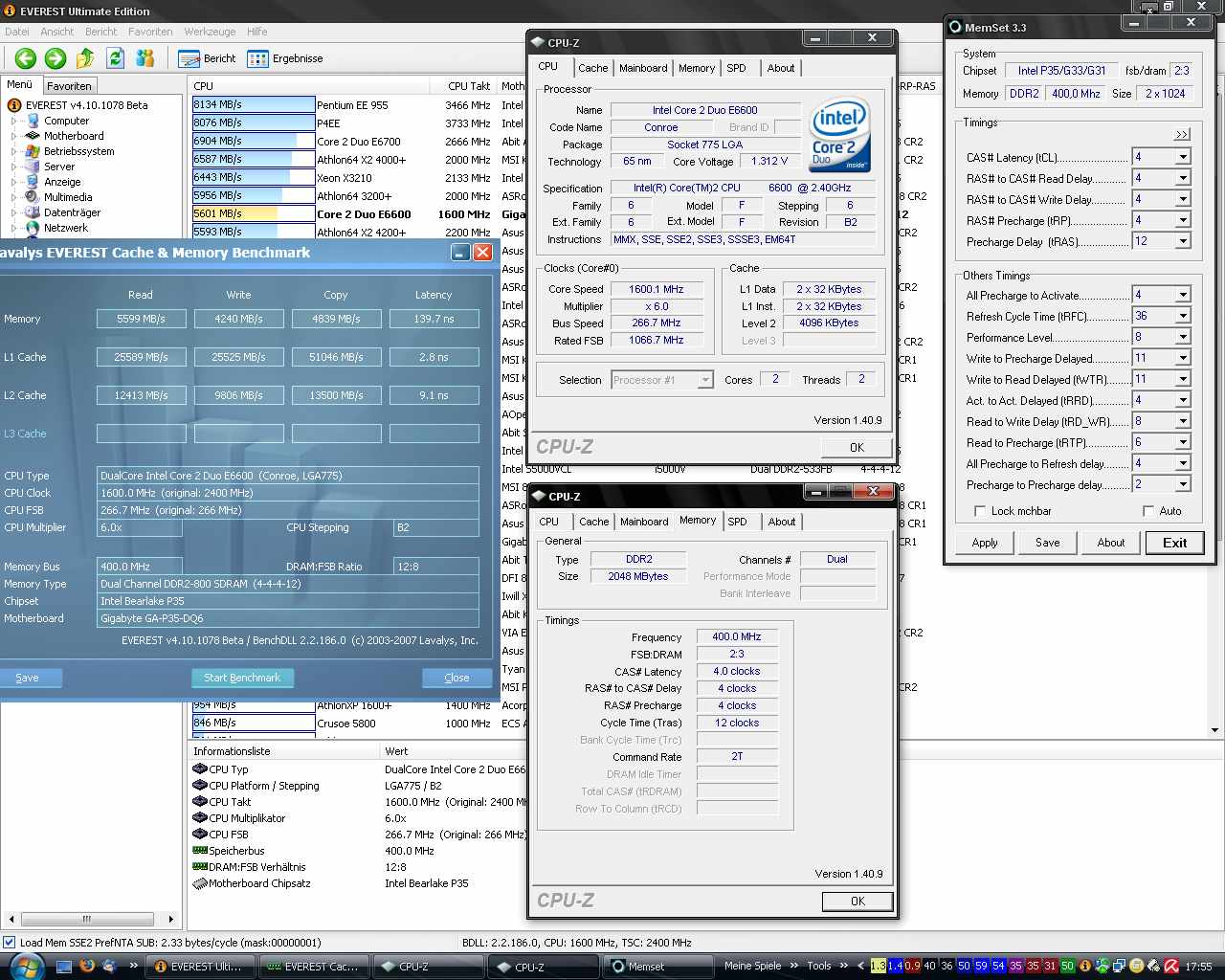The image size is (1225, 980).
Task: Open RAS# Precharge (tRP) dropdown
Action: pos(1183,220)
